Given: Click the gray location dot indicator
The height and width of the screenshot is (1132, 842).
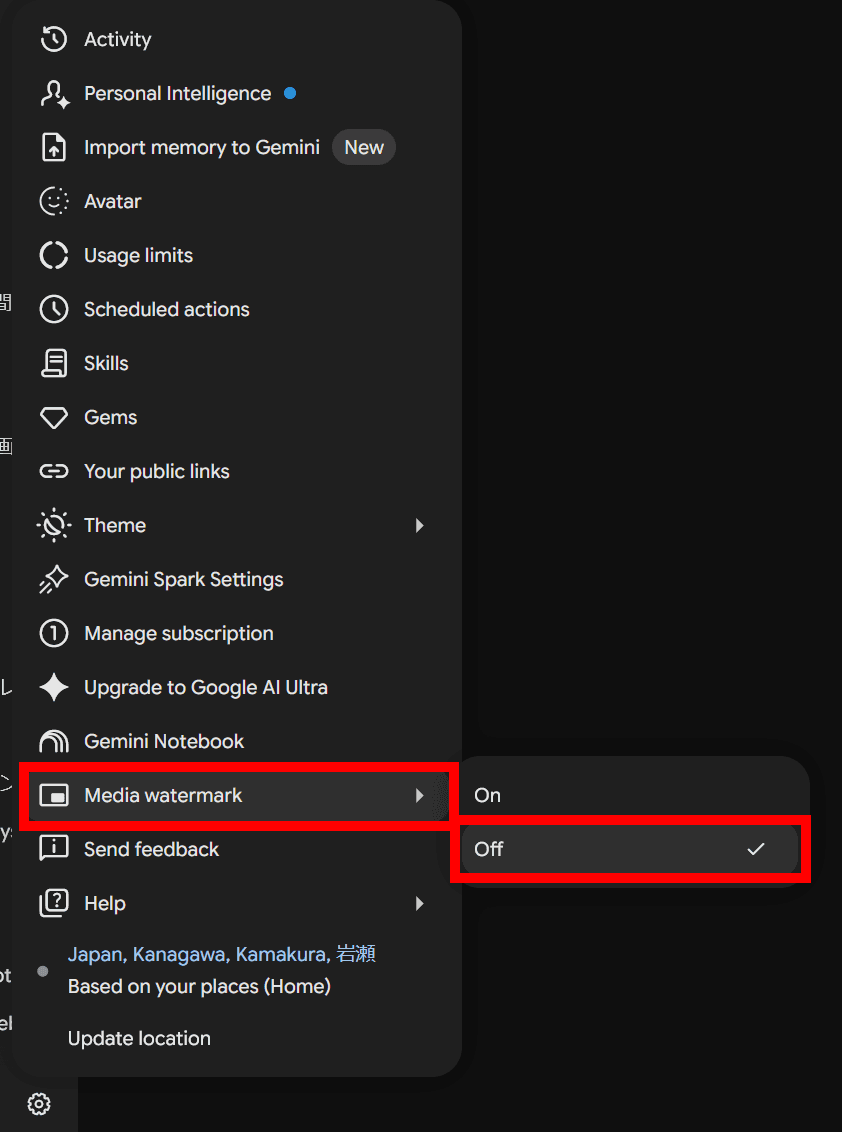Looking at the screenshot, I should pyautogui.click(x=43, y=971).
